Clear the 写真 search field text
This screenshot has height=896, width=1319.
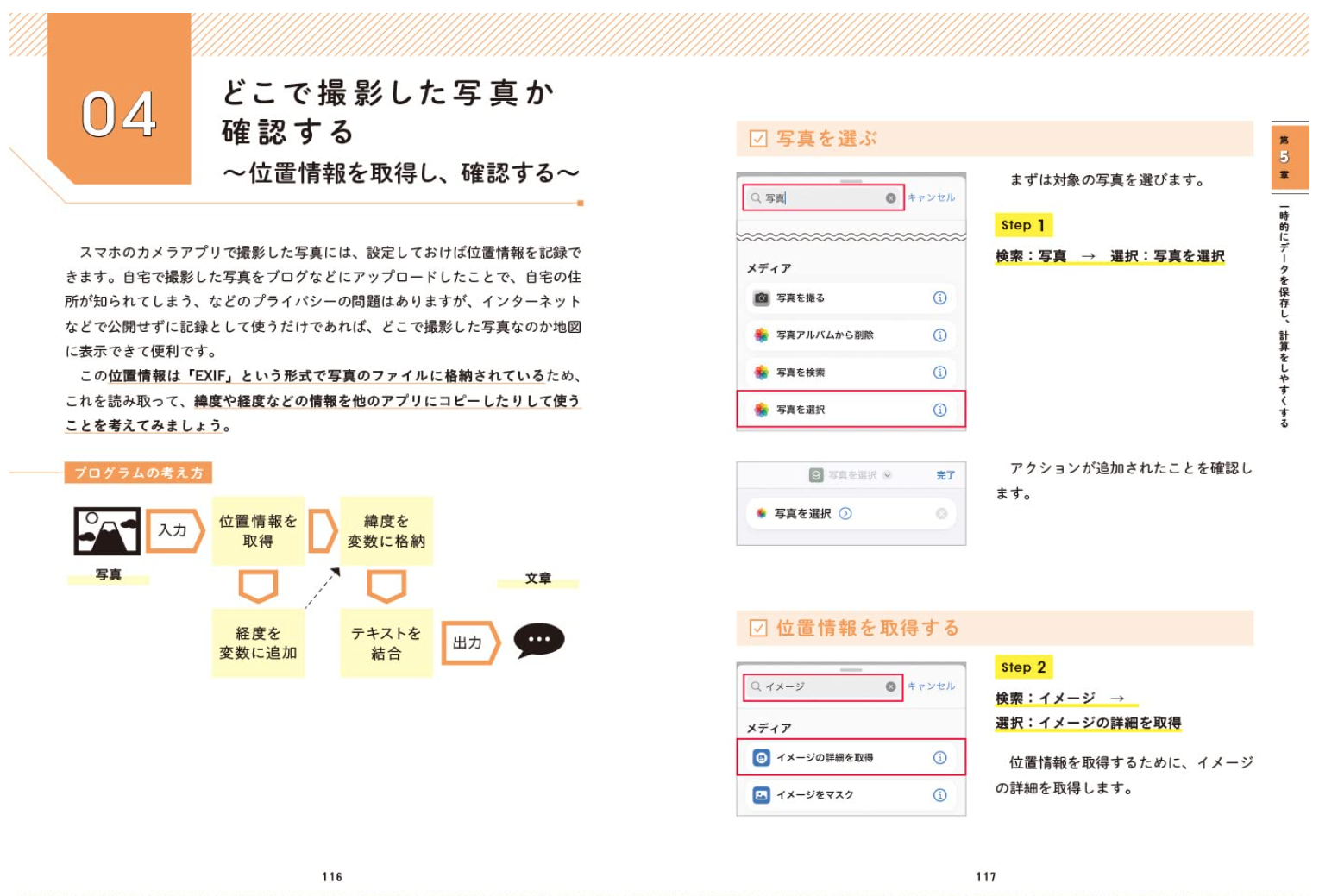[890, 198]
